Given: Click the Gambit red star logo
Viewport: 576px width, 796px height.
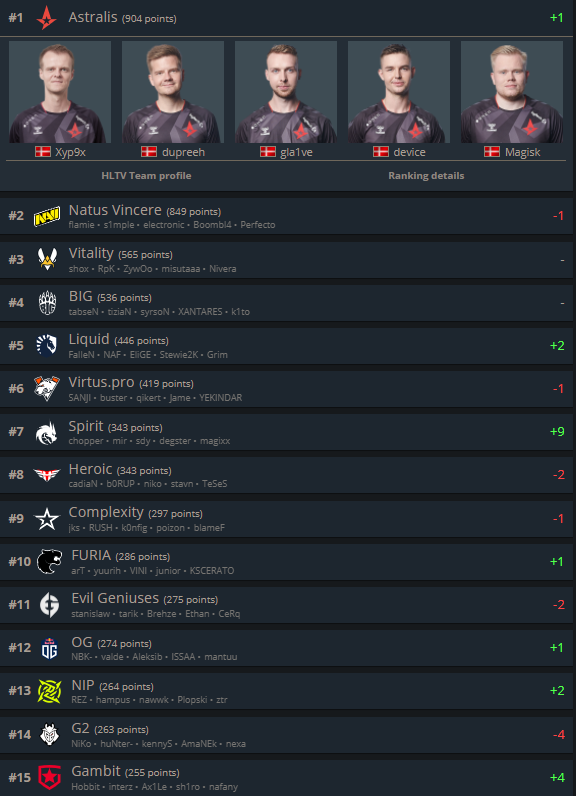Looking at the screenshot, I should (49, 777).
